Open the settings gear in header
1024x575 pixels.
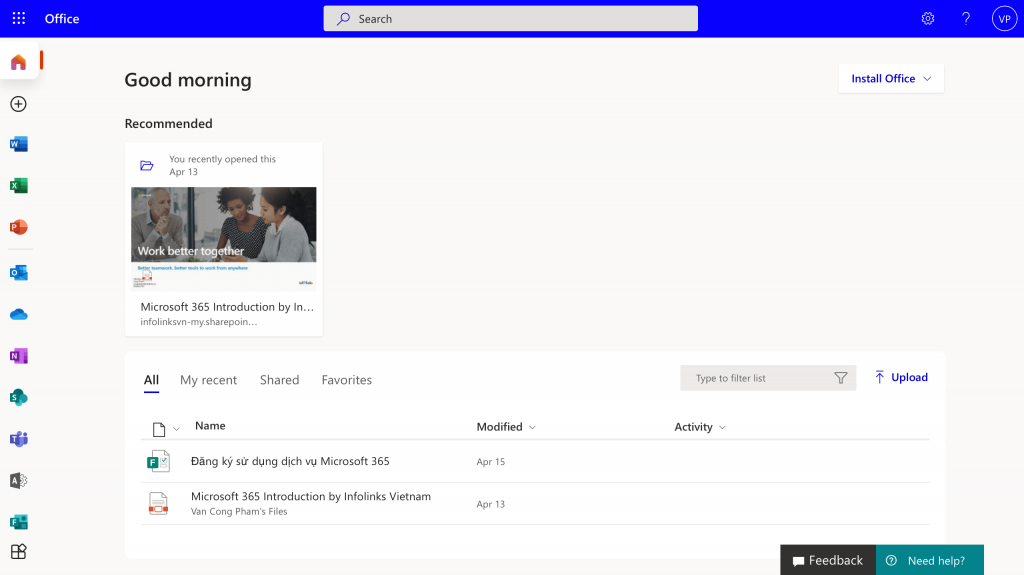tap(928, 19)
